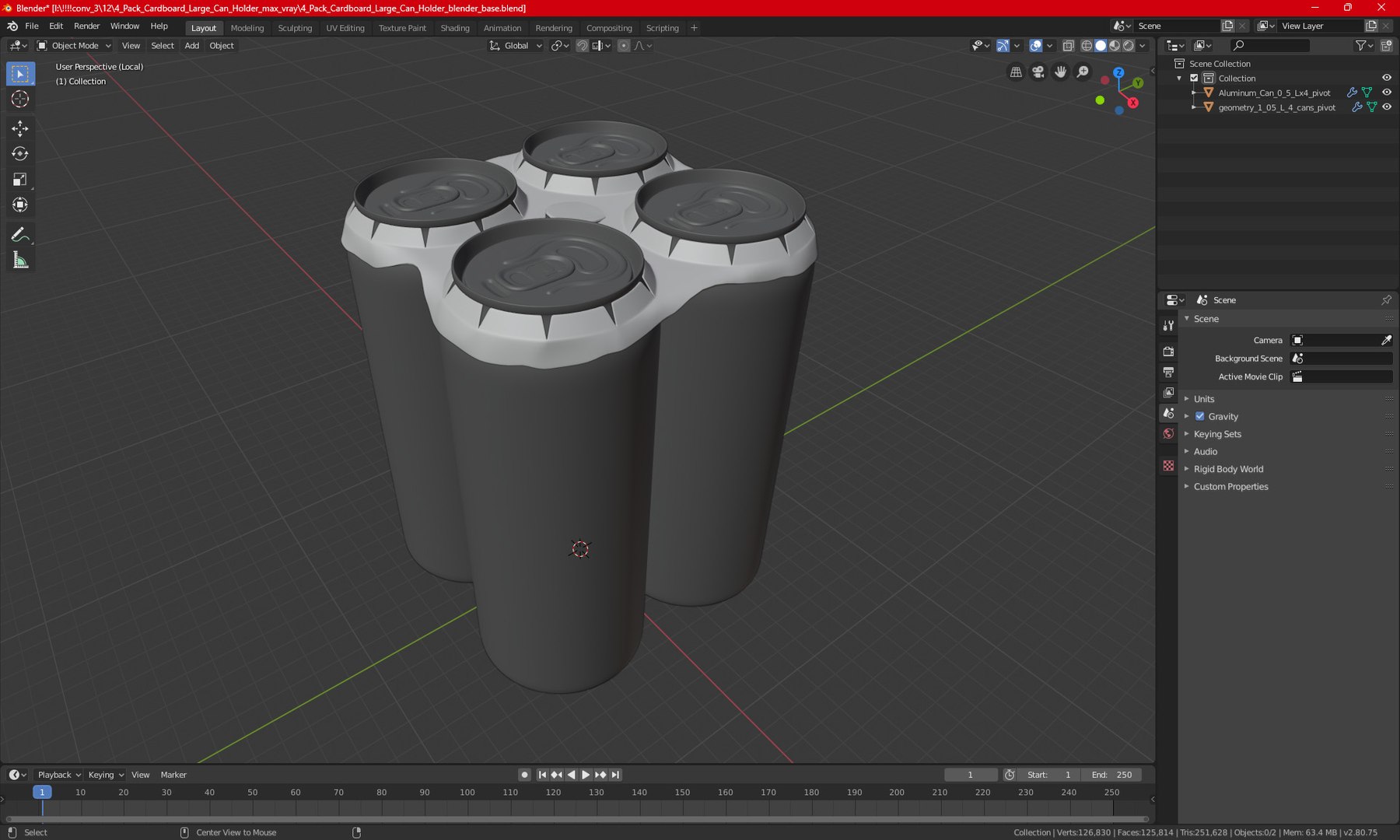Image resolution: width=1400 pixels, height=840 pixels.
Task: Open the Keying popover in the timeline
Action: point(105,775)
